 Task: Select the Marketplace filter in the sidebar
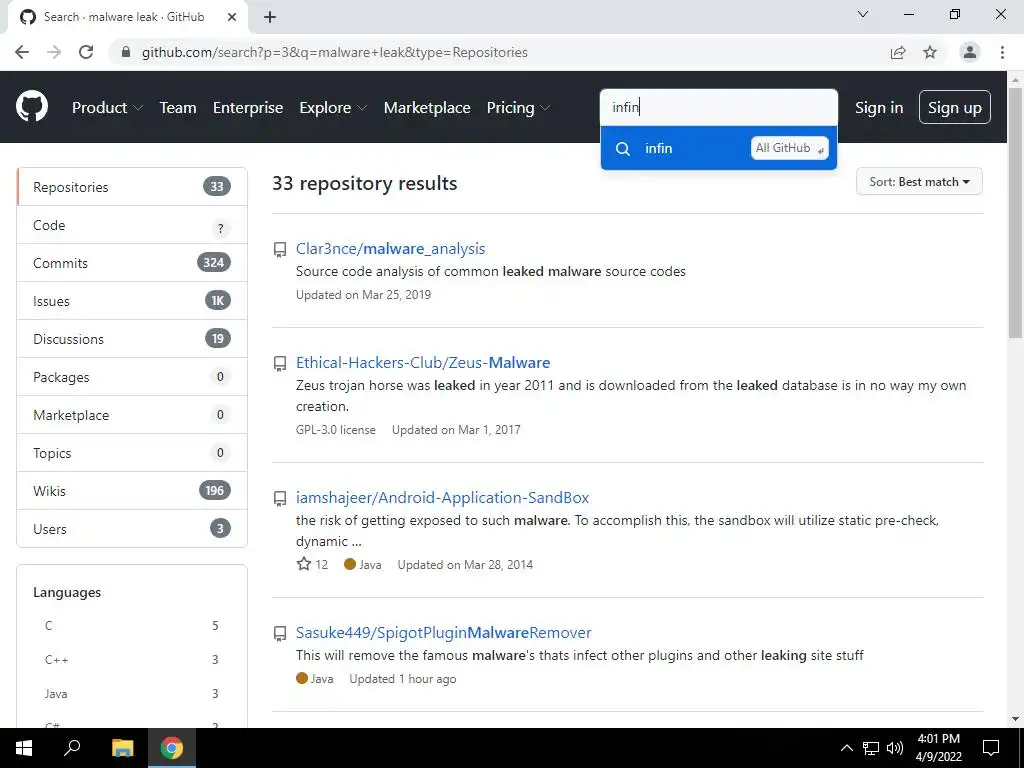pos(132,415)
